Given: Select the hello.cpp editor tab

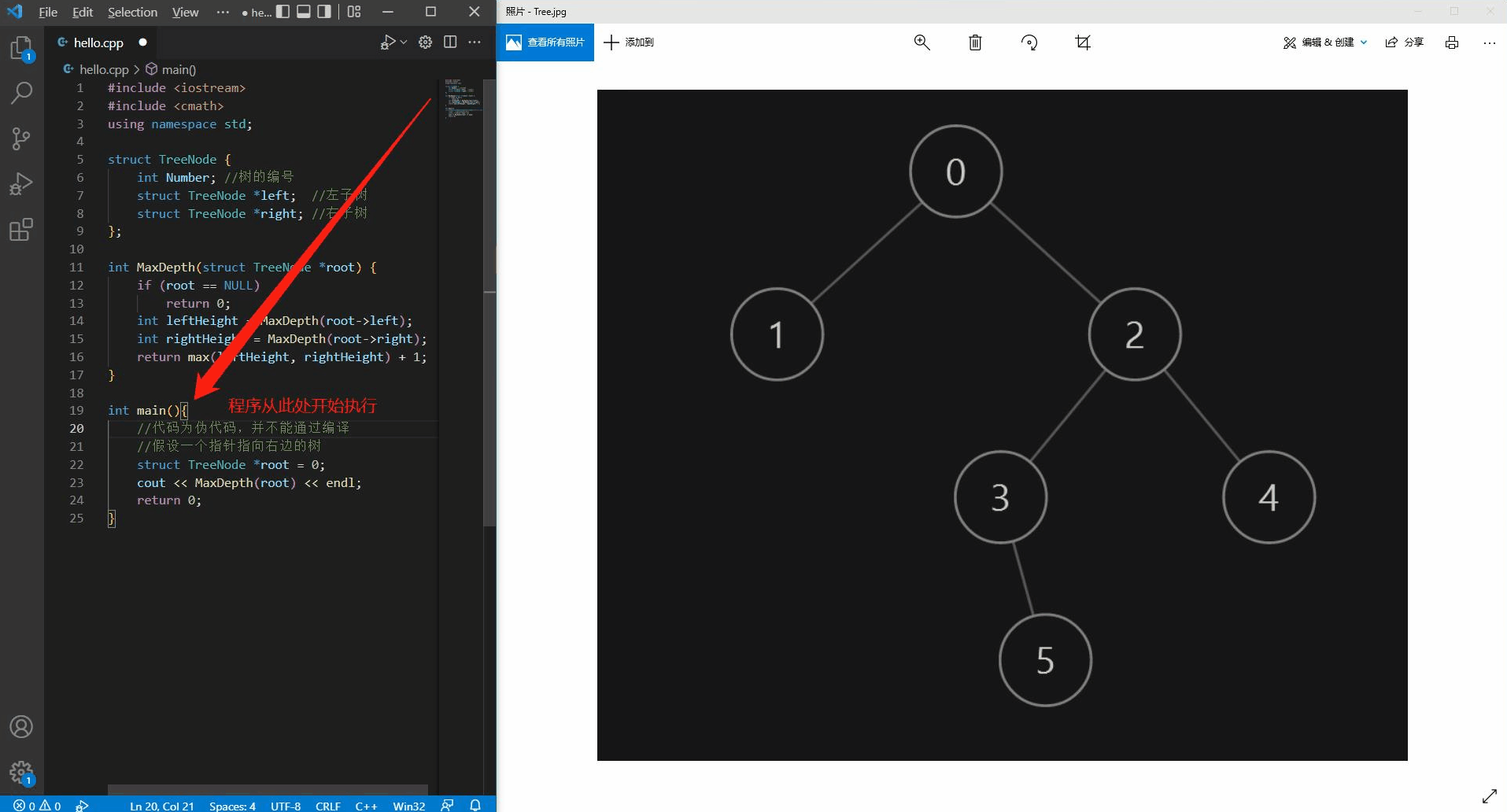Looking at the screenshot, I should (x=98, y=42).
